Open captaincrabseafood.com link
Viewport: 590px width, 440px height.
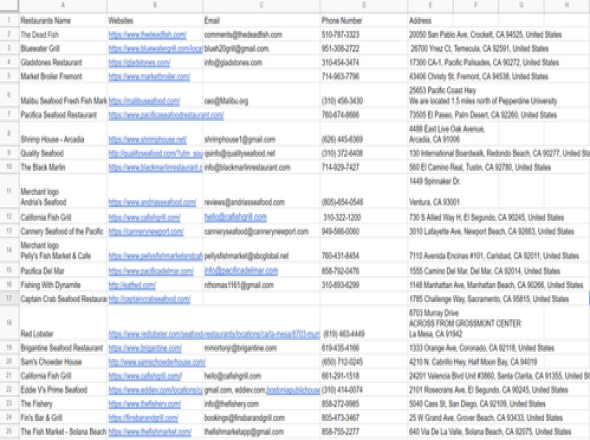(x=149, y=299)
